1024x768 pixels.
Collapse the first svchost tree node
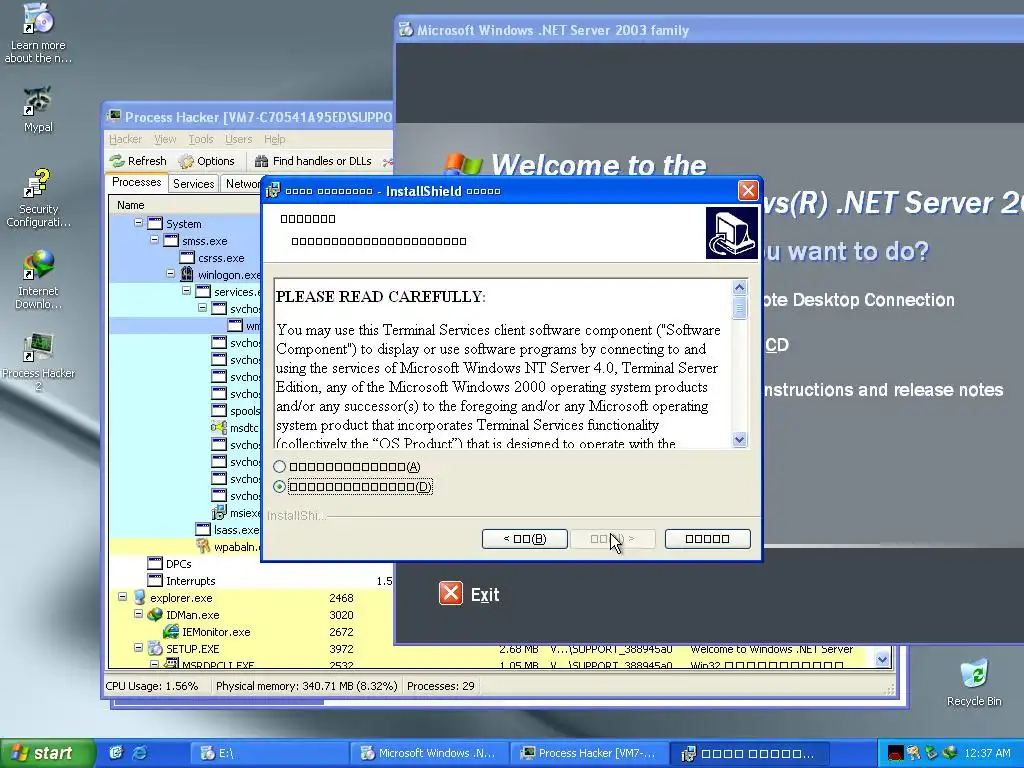(202, 308)
